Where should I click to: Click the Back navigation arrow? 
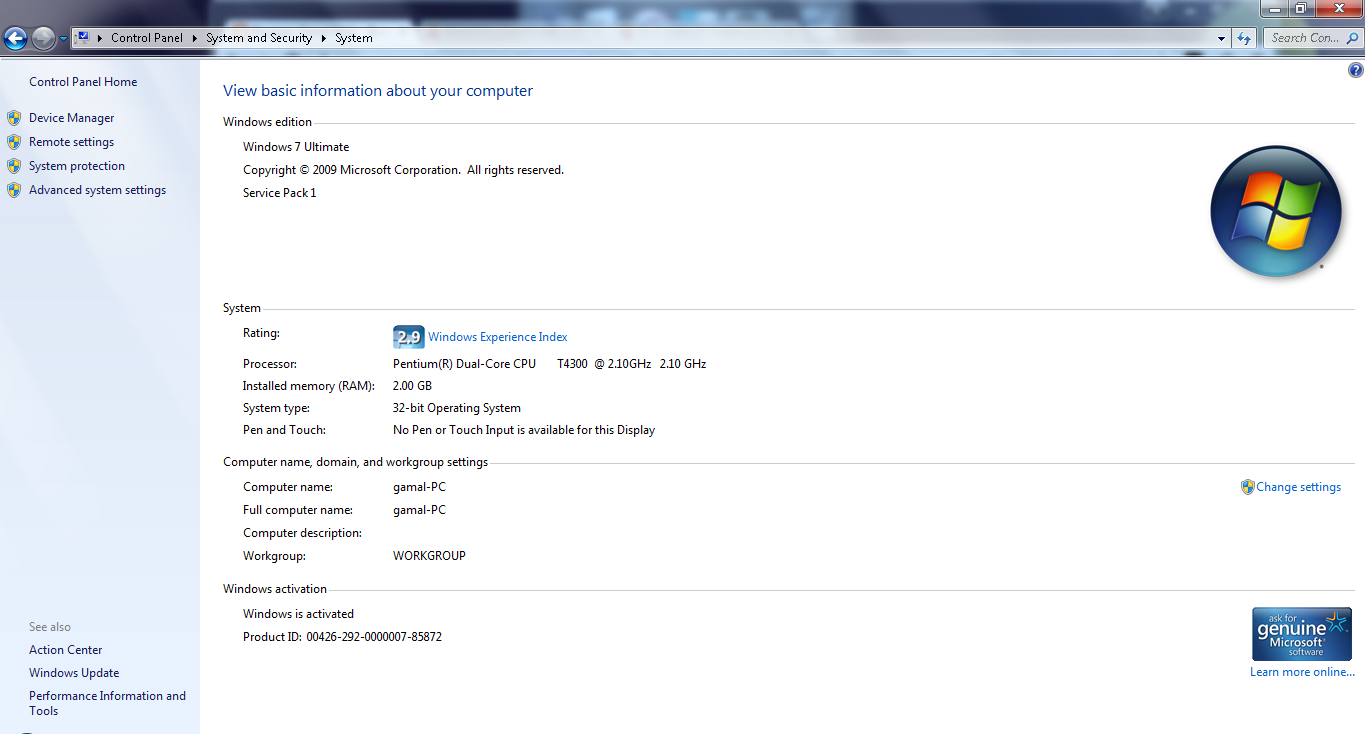15,39
